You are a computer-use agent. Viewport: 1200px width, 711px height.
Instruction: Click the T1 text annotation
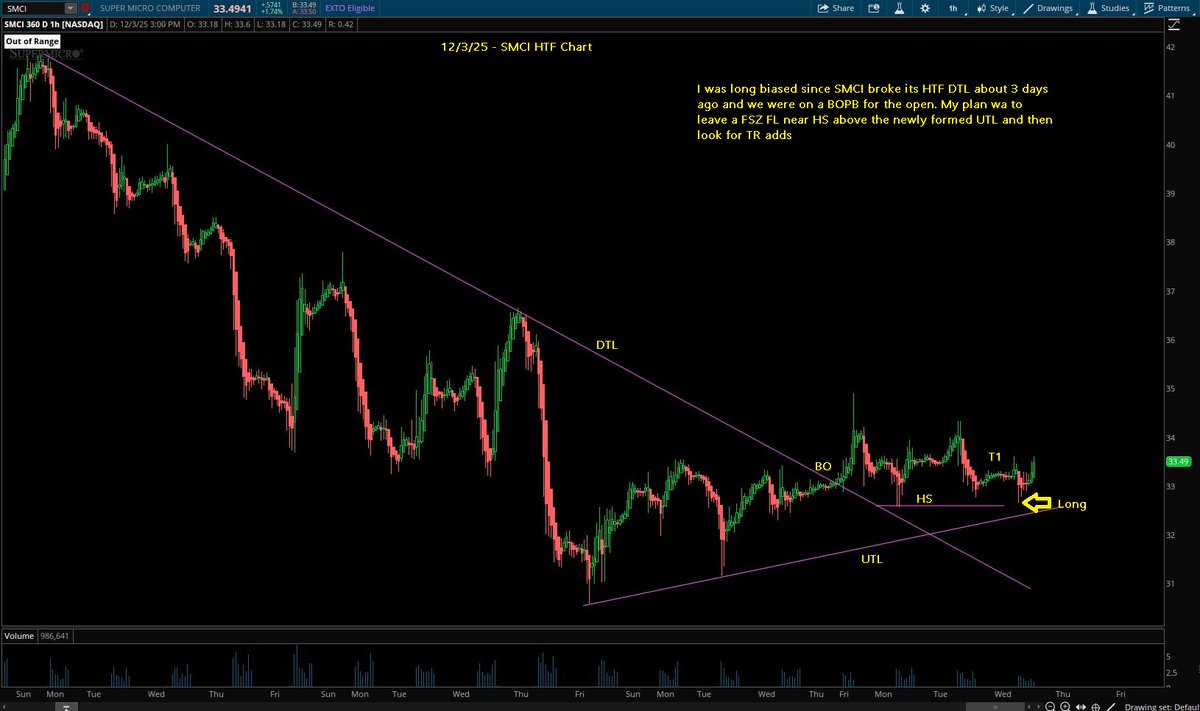pos(995,456)
